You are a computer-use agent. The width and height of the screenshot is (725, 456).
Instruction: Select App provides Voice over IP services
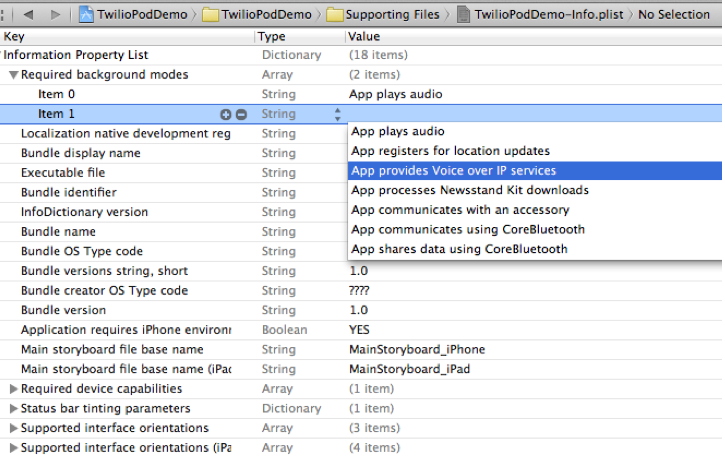click(535, 171)
